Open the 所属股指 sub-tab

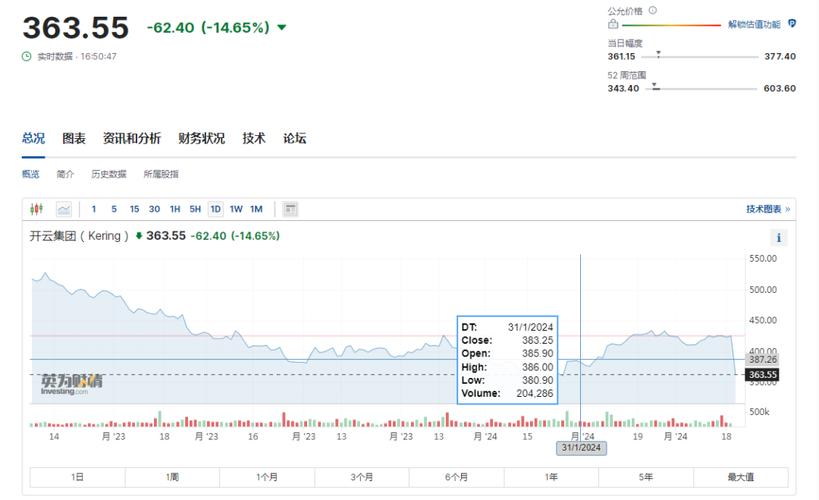(x=161, y=174)
